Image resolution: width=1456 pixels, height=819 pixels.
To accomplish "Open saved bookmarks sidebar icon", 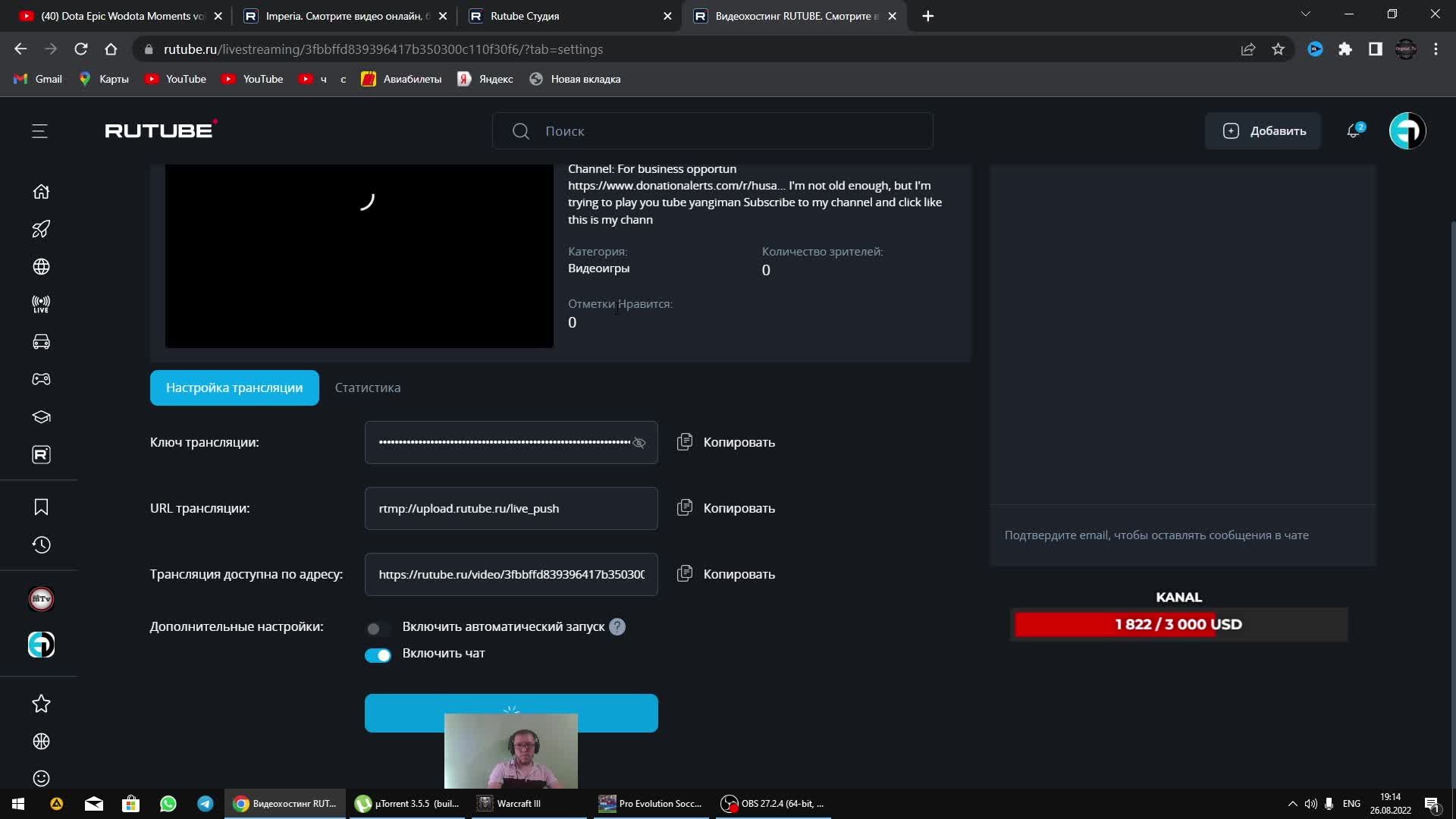I will click(41, 507).
